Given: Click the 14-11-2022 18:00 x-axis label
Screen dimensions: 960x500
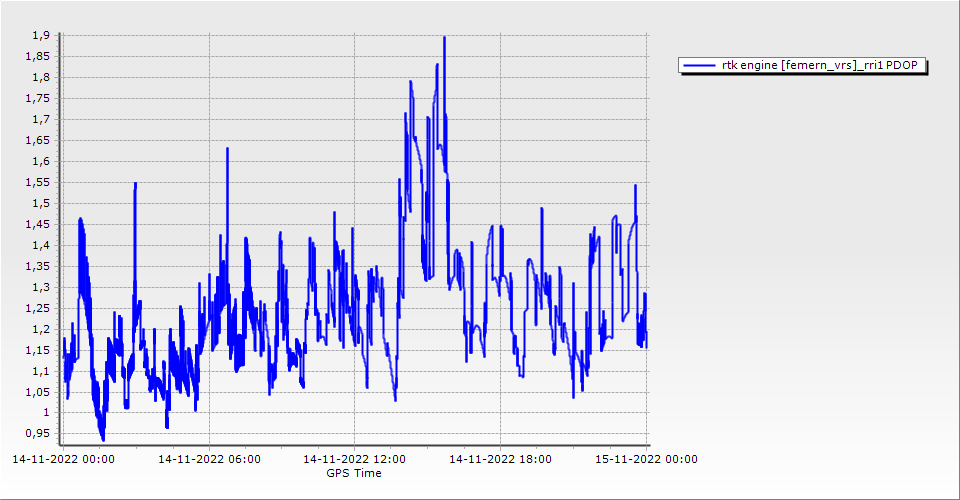Looking at the screenshot, I should pos(502,460).
